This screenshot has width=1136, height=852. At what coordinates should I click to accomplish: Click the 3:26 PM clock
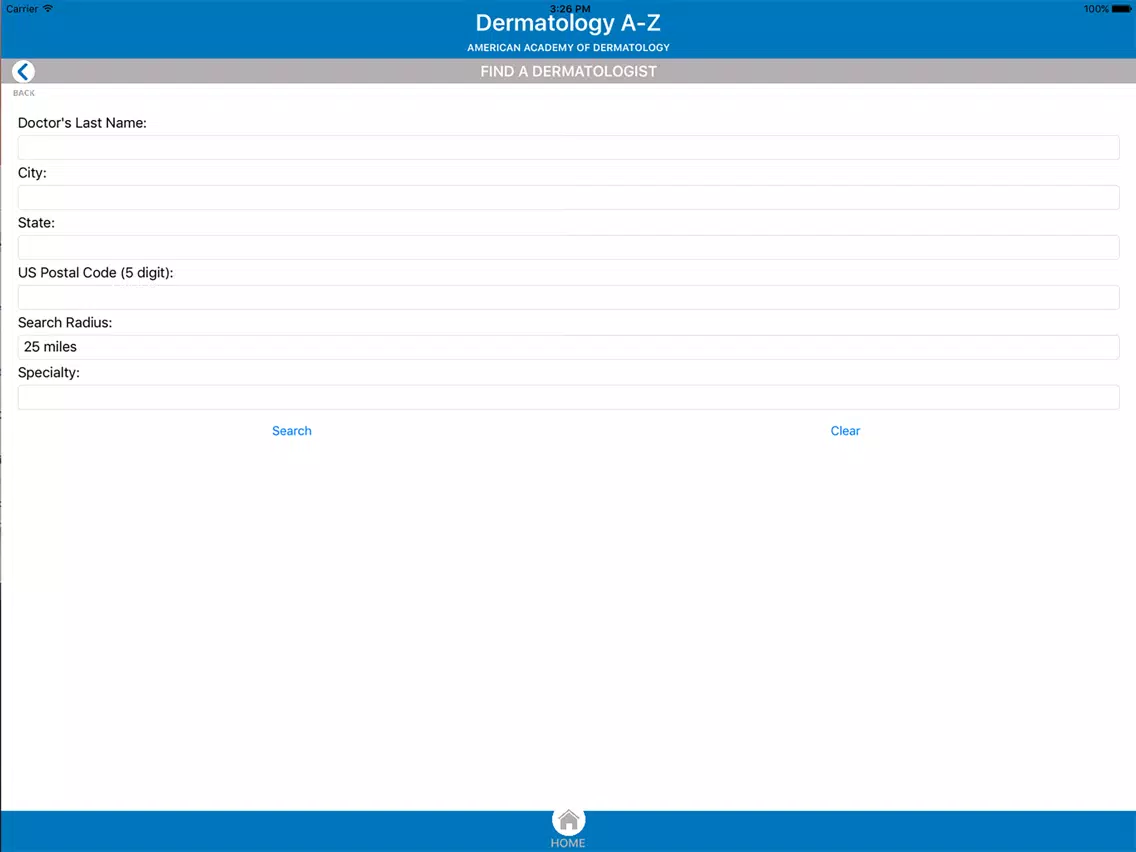570,9
